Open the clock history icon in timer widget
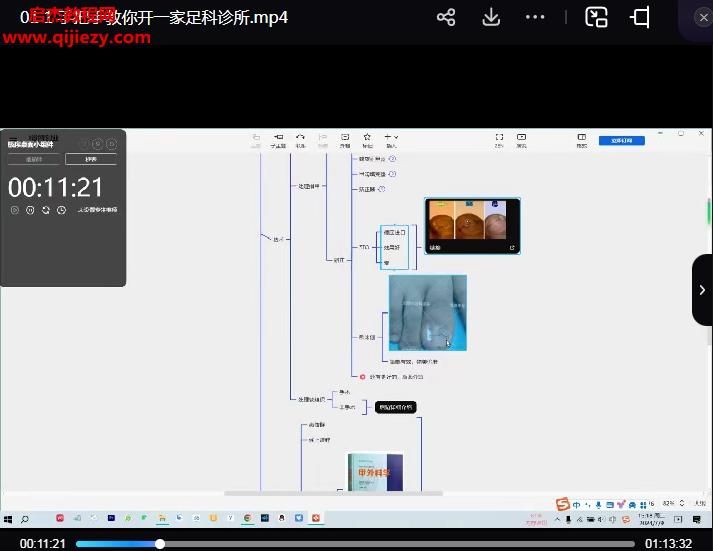Image resolution: width=713 pixels, height=551 pixels. pyautogui.click(x=61, y=210)
